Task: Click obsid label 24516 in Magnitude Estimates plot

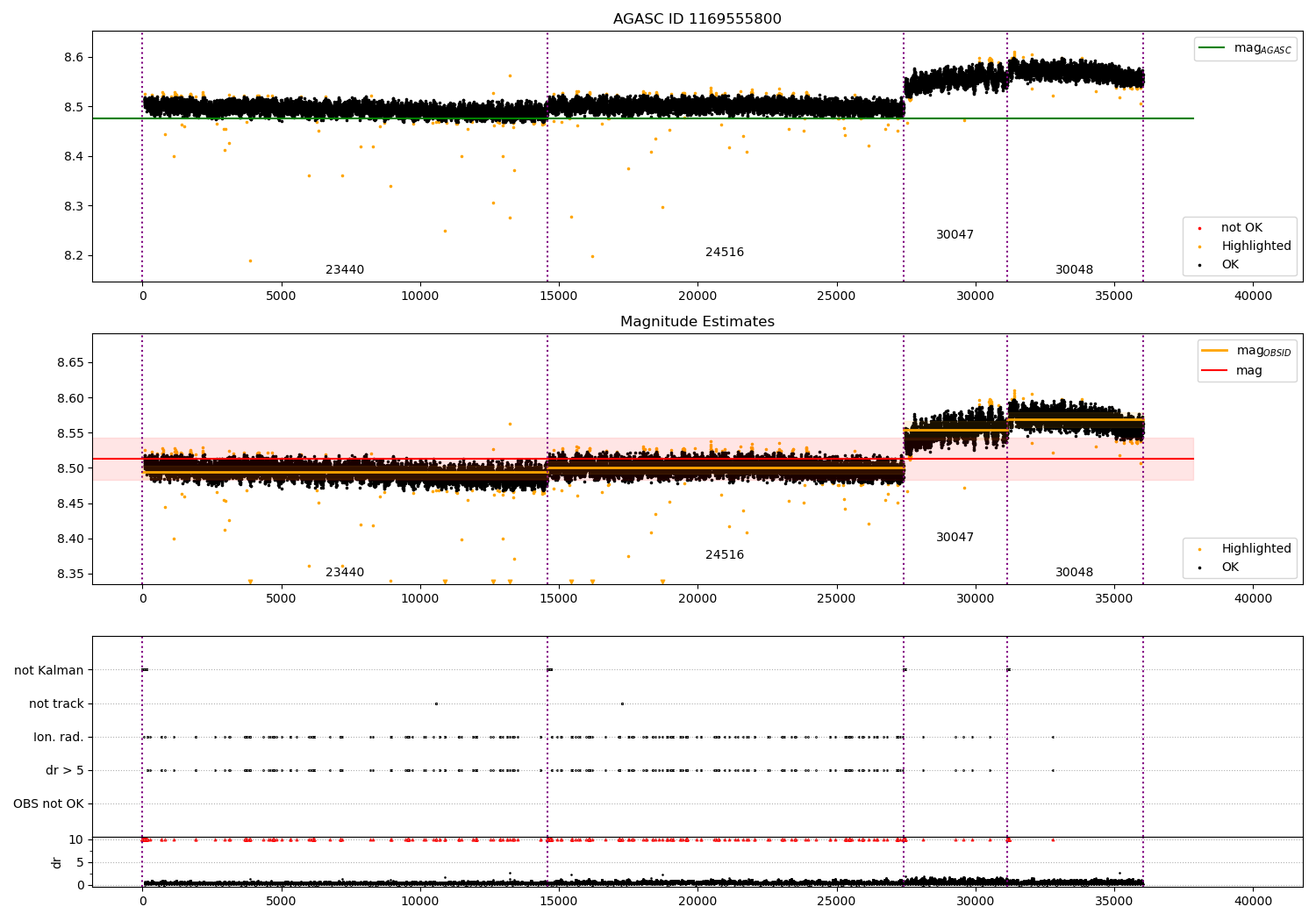Action: click(725, 555)
